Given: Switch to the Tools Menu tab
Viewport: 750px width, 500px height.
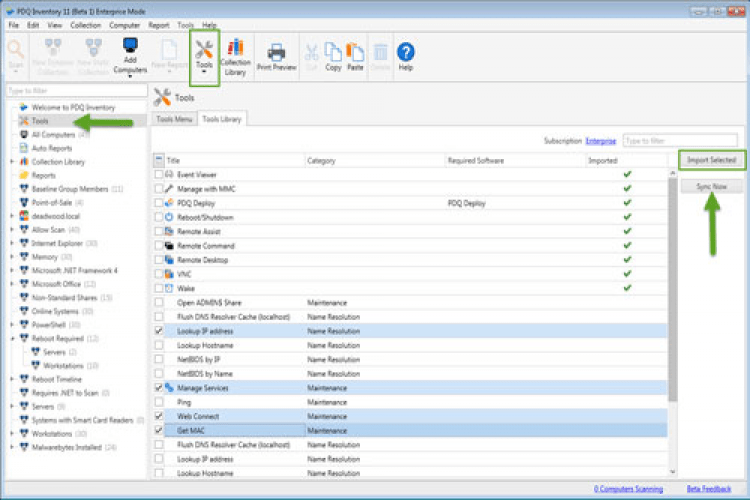Looking at the screenshot, I should [174, 119].
